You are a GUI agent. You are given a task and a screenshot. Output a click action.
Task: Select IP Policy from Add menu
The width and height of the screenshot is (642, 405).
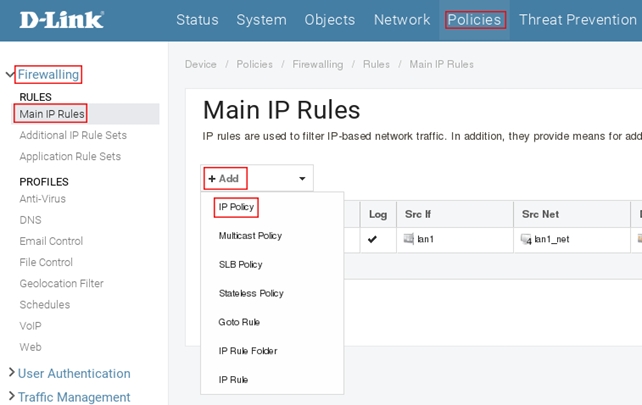coord(237,207)
